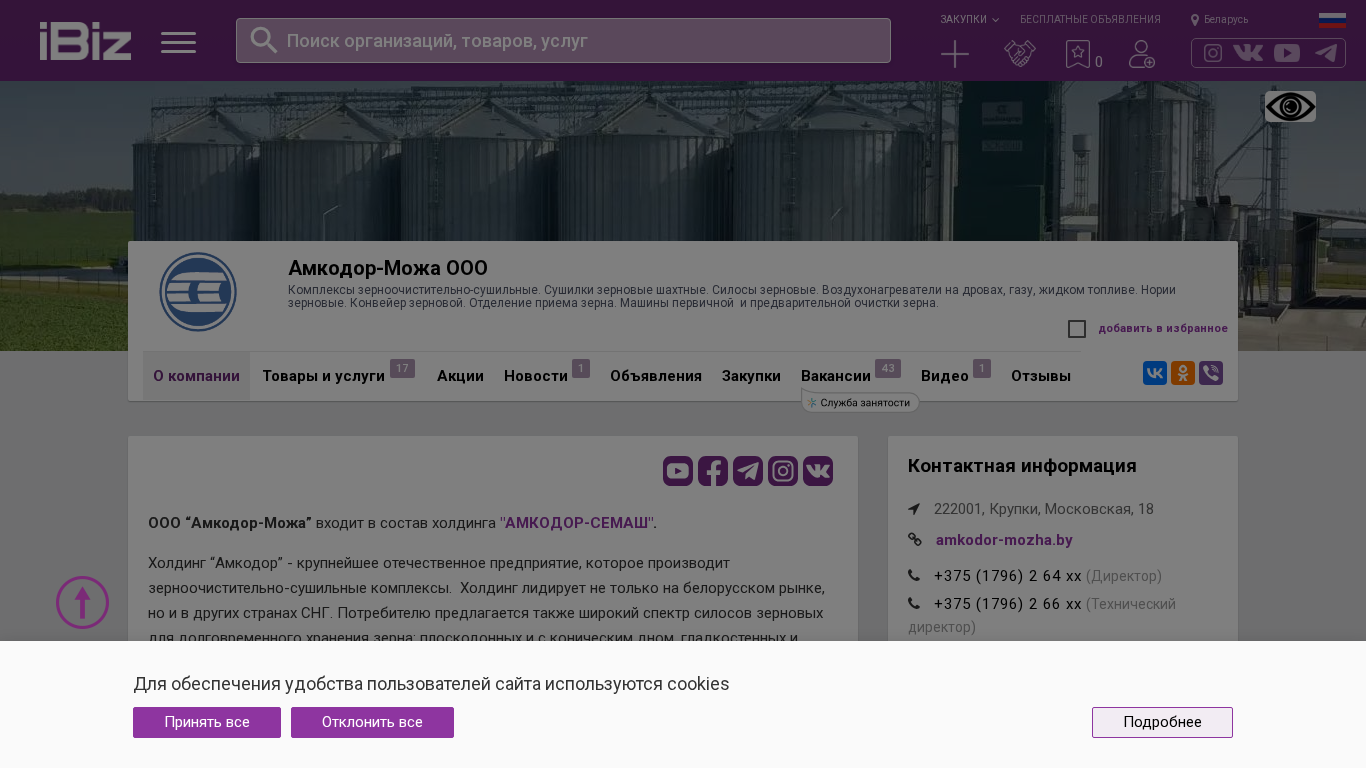Viewport: 1366px width, 768px height.
Task: Switch language via the Russian flag
Action: coord(1332,19)
